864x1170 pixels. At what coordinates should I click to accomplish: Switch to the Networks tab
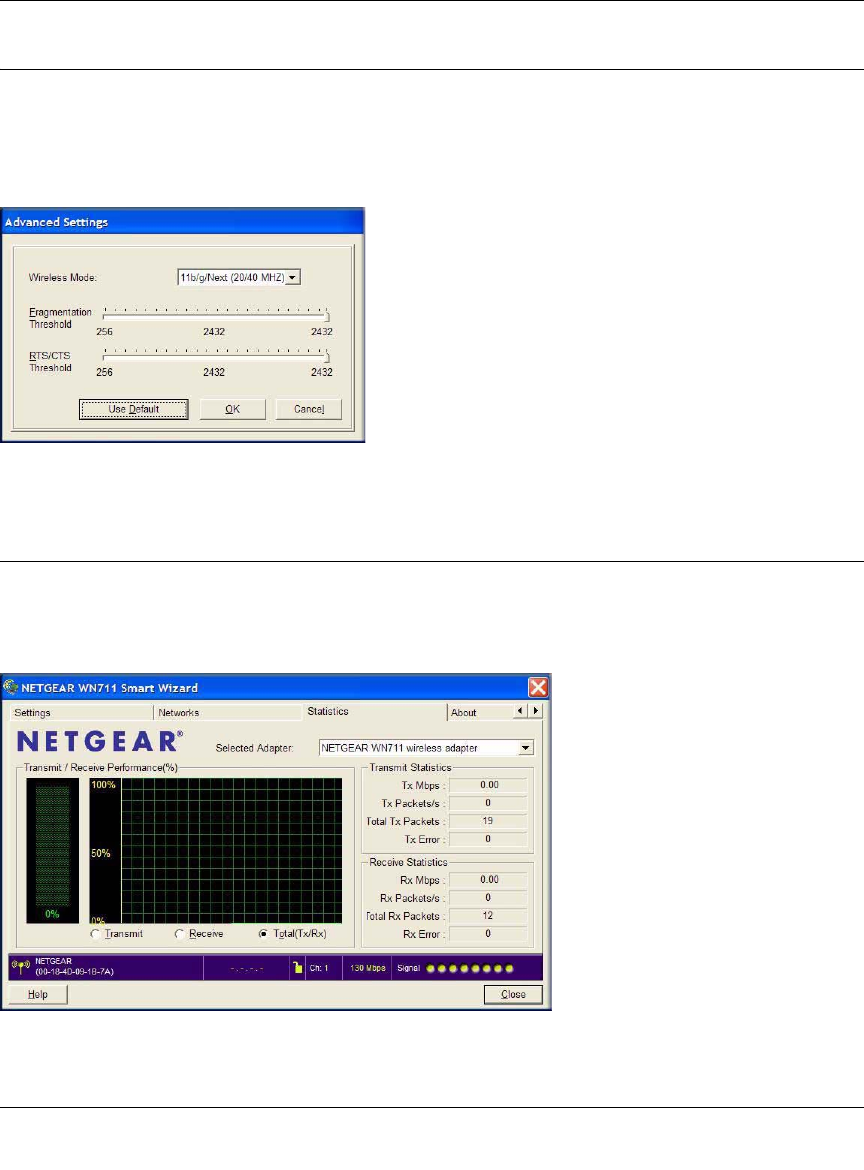228,713
